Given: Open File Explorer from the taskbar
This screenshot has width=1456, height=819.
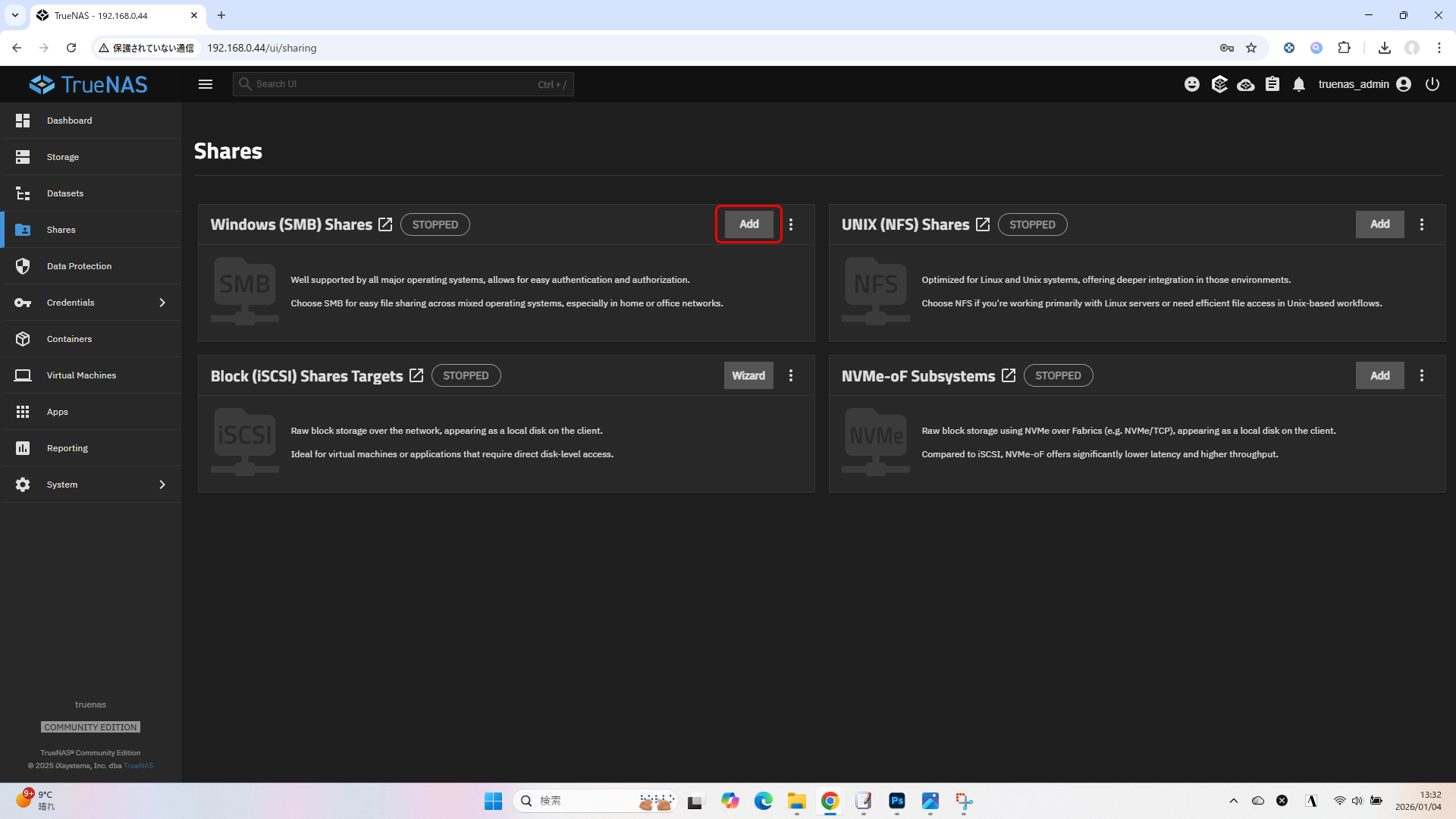Looking at the screenshot, I should coord(796,801).
